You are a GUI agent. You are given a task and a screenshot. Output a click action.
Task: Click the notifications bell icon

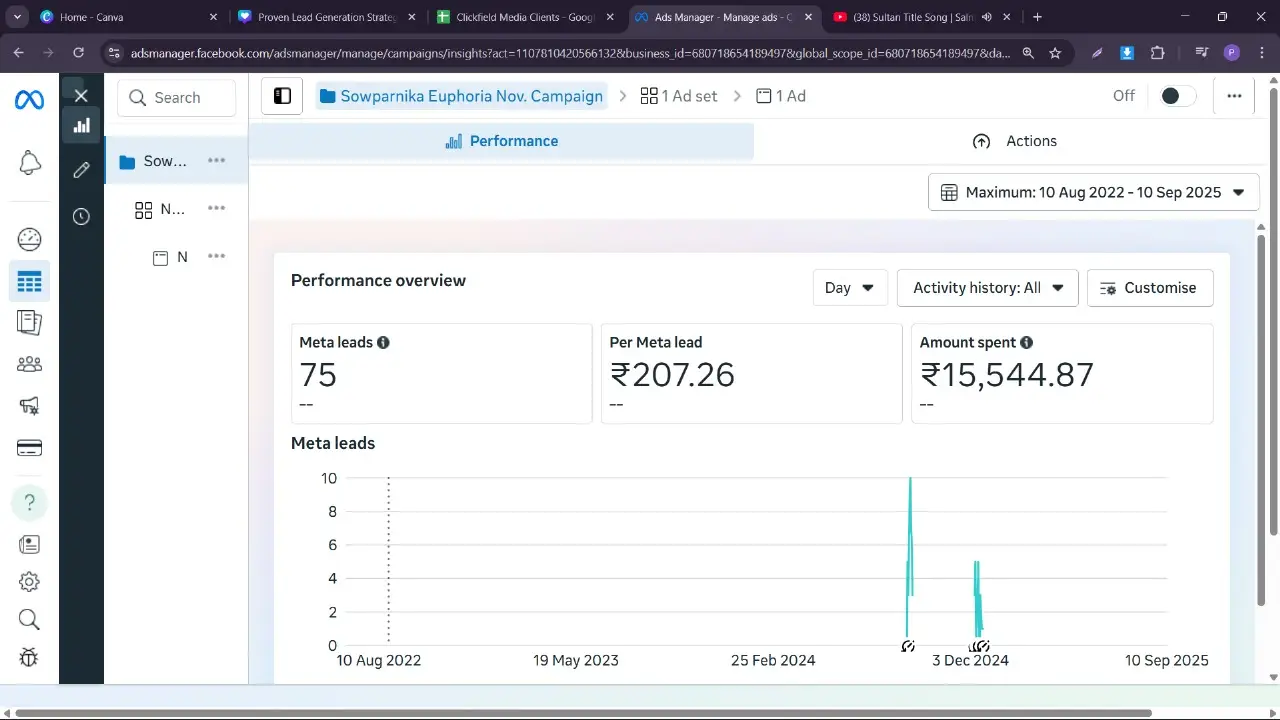pos(29,163)
